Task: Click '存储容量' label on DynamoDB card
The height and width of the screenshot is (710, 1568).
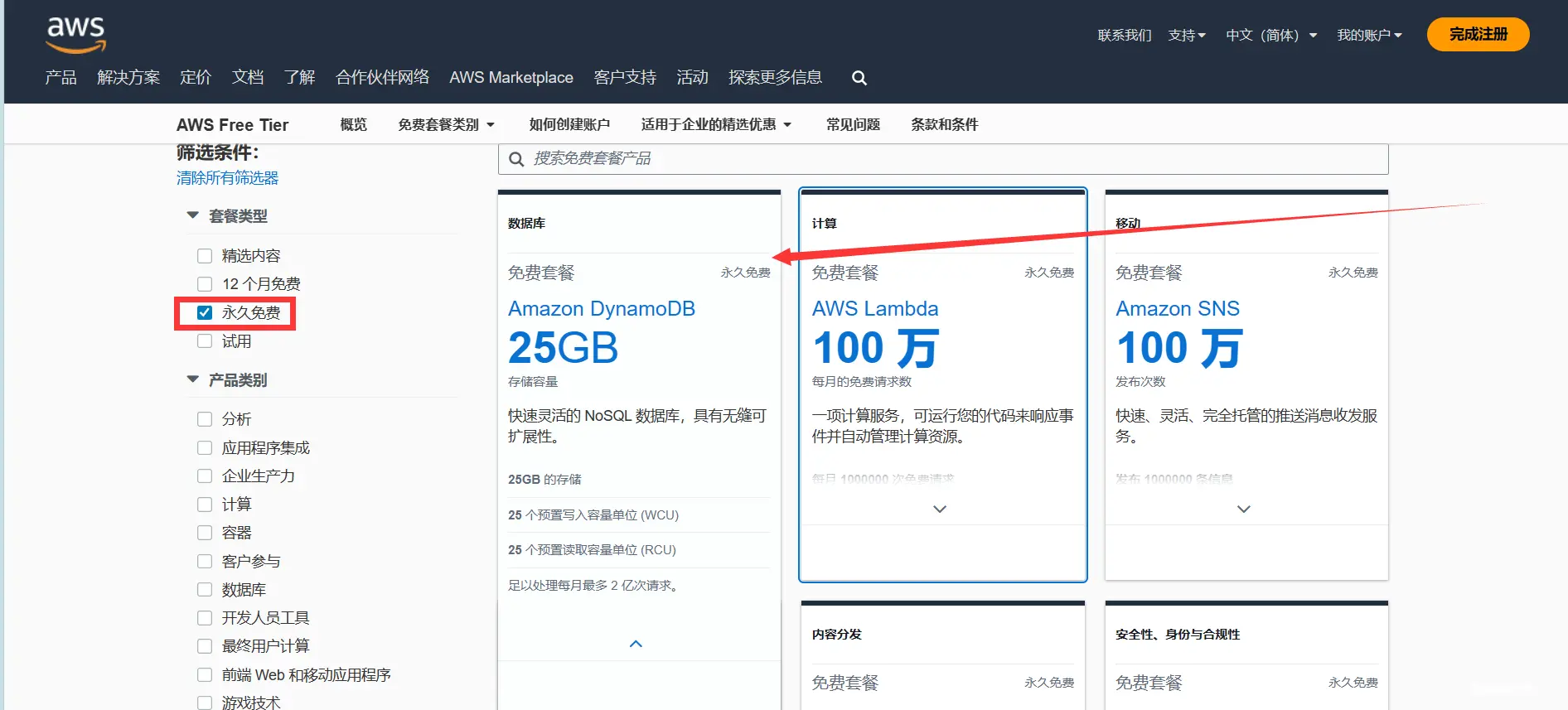Action: tap(533, 382)
